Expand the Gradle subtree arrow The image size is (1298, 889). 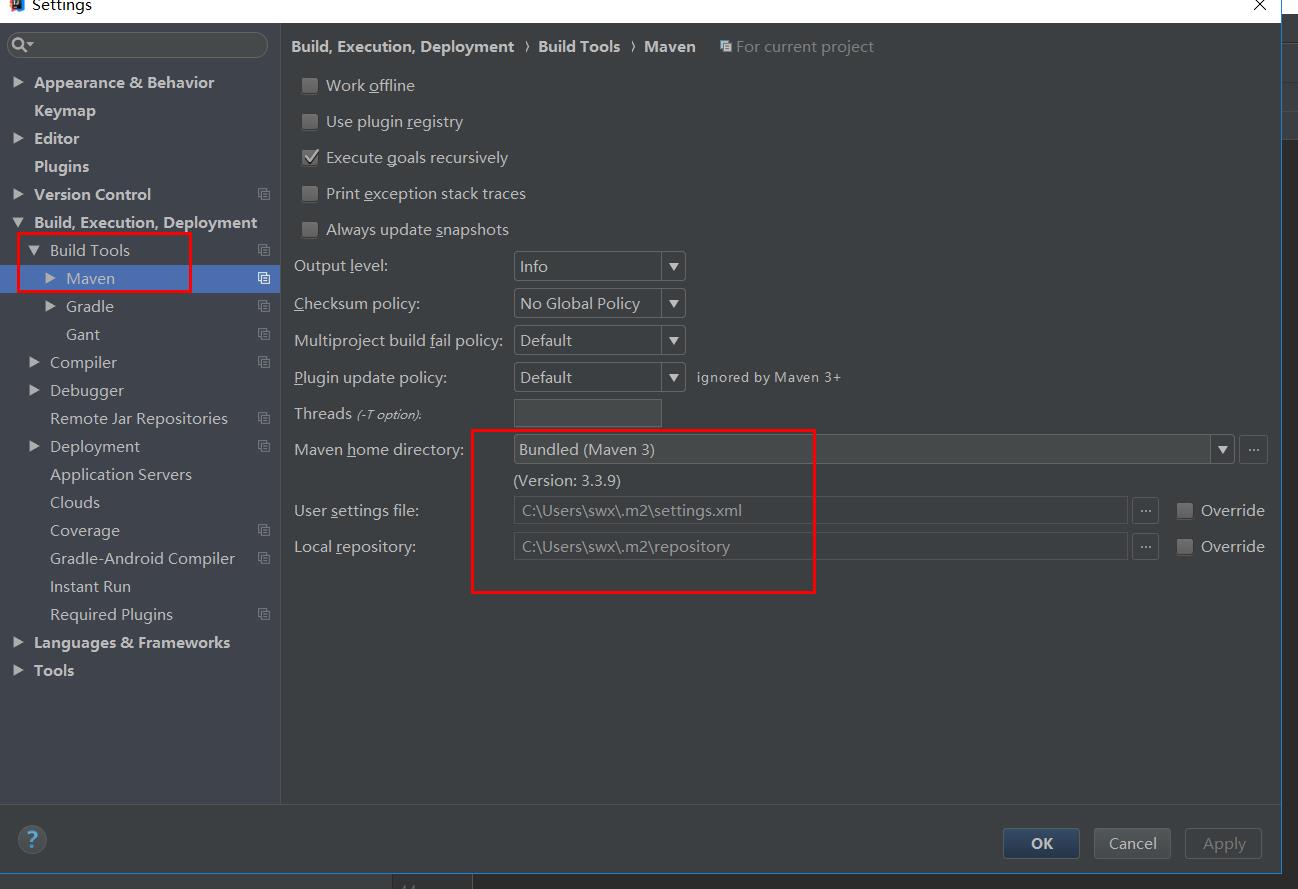50,306
